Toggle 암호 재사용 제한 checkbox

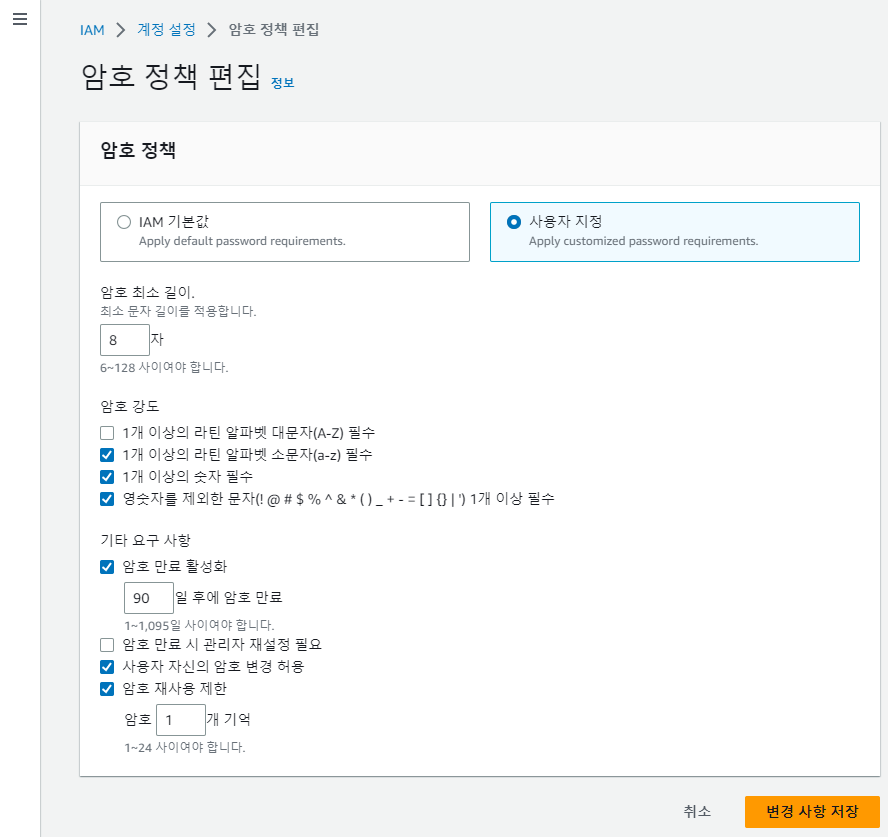click(x=107, y=689)
